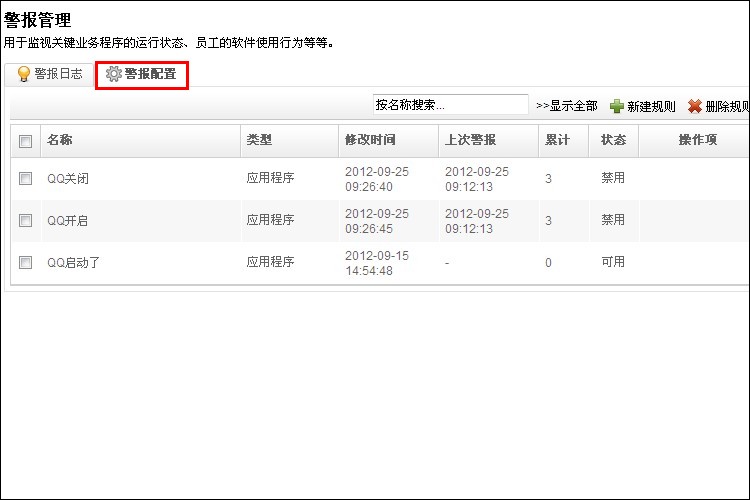Click 禁用 status in QQ关闭 row
750x500 pixels.
click(x=613, y=178)
